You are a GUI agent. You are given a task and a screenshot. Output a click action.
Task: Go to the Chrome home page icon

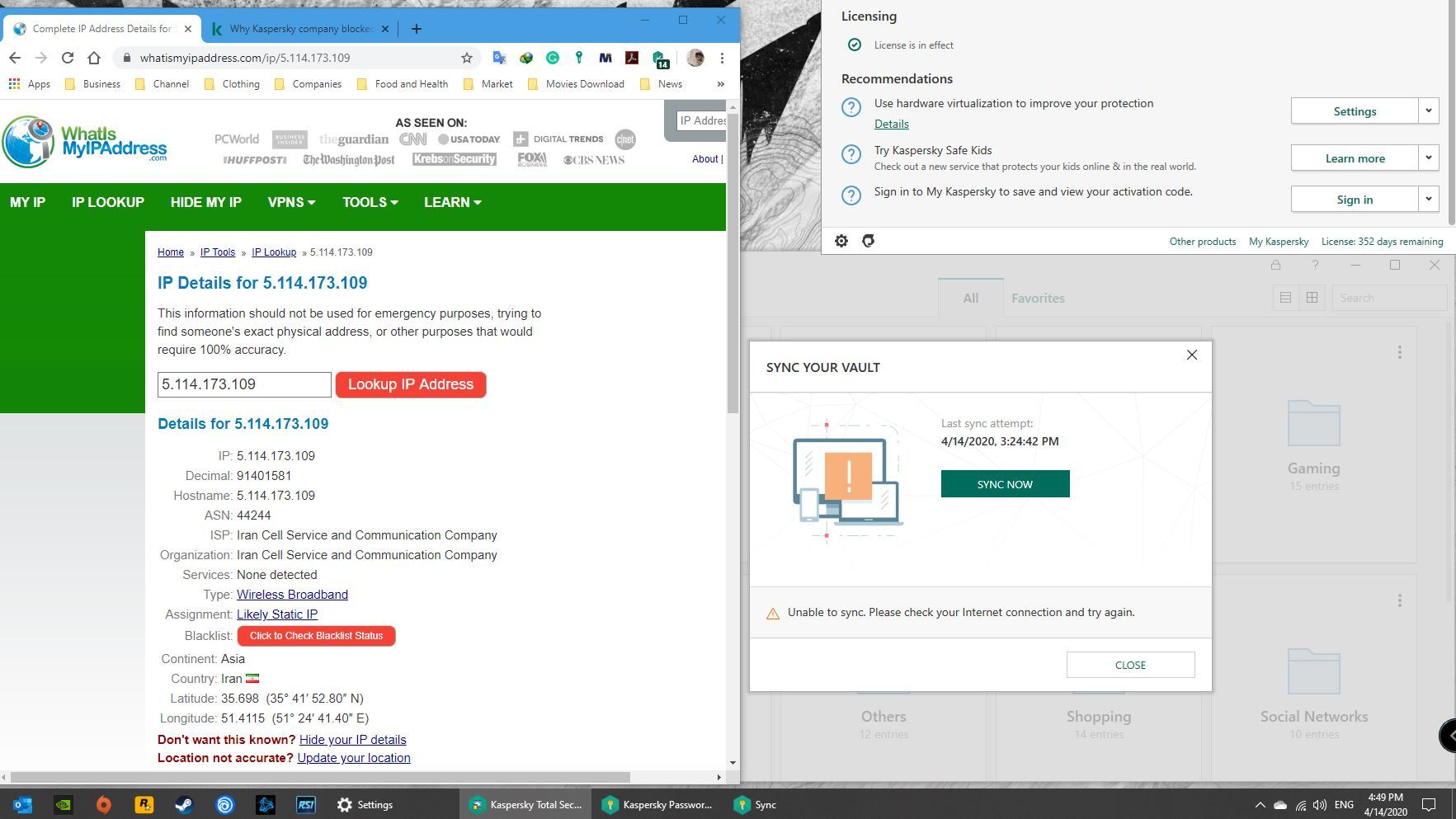point(94,58)
